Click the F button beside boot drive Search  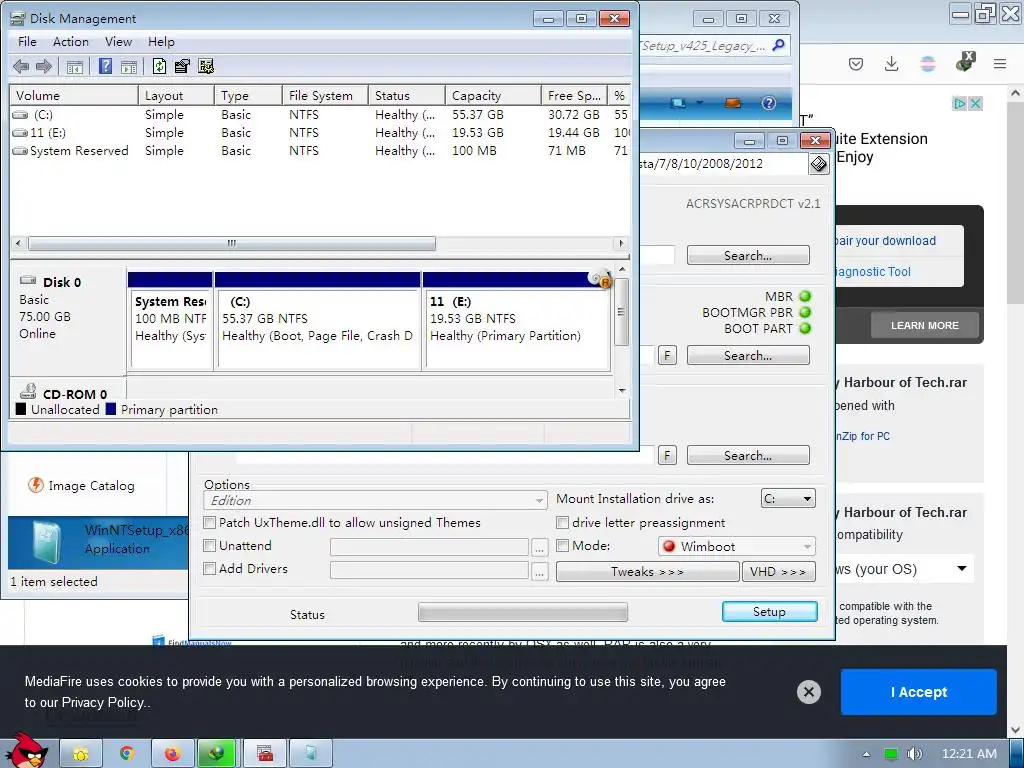tap(667, 355)
